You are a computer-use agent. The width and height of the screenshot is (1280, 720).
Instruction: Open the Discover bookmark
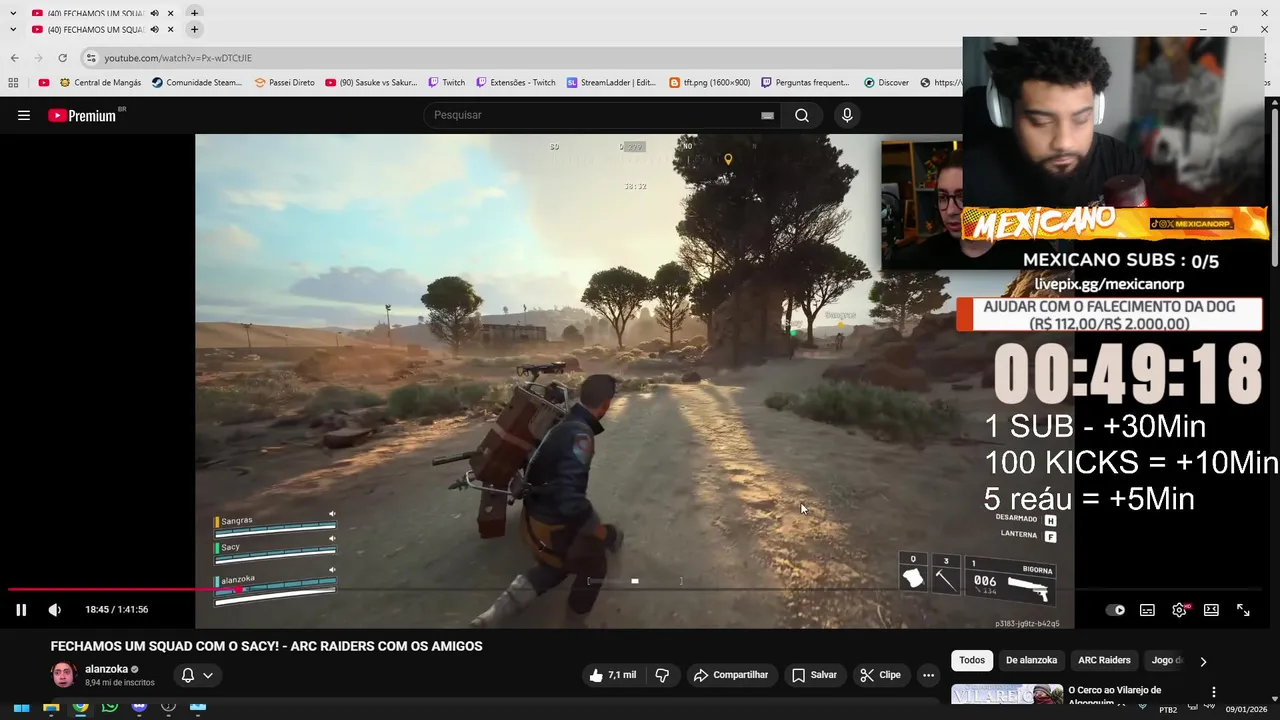[x=886, y=83]
